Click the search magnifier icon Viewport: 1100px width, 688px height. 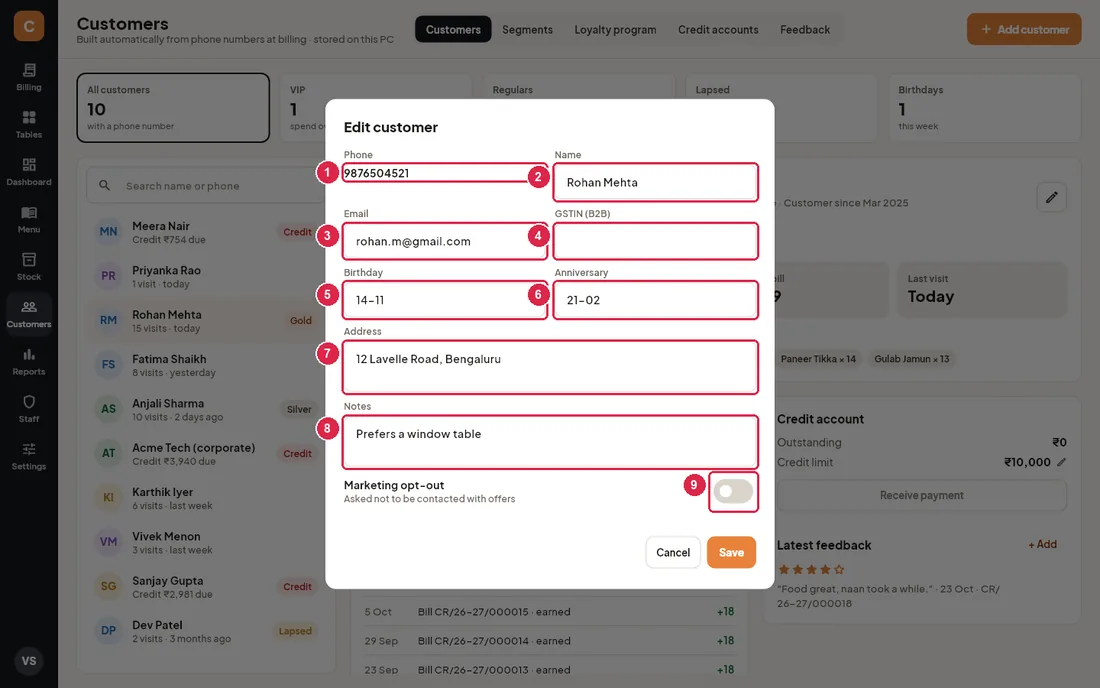[x=105, y=185]
